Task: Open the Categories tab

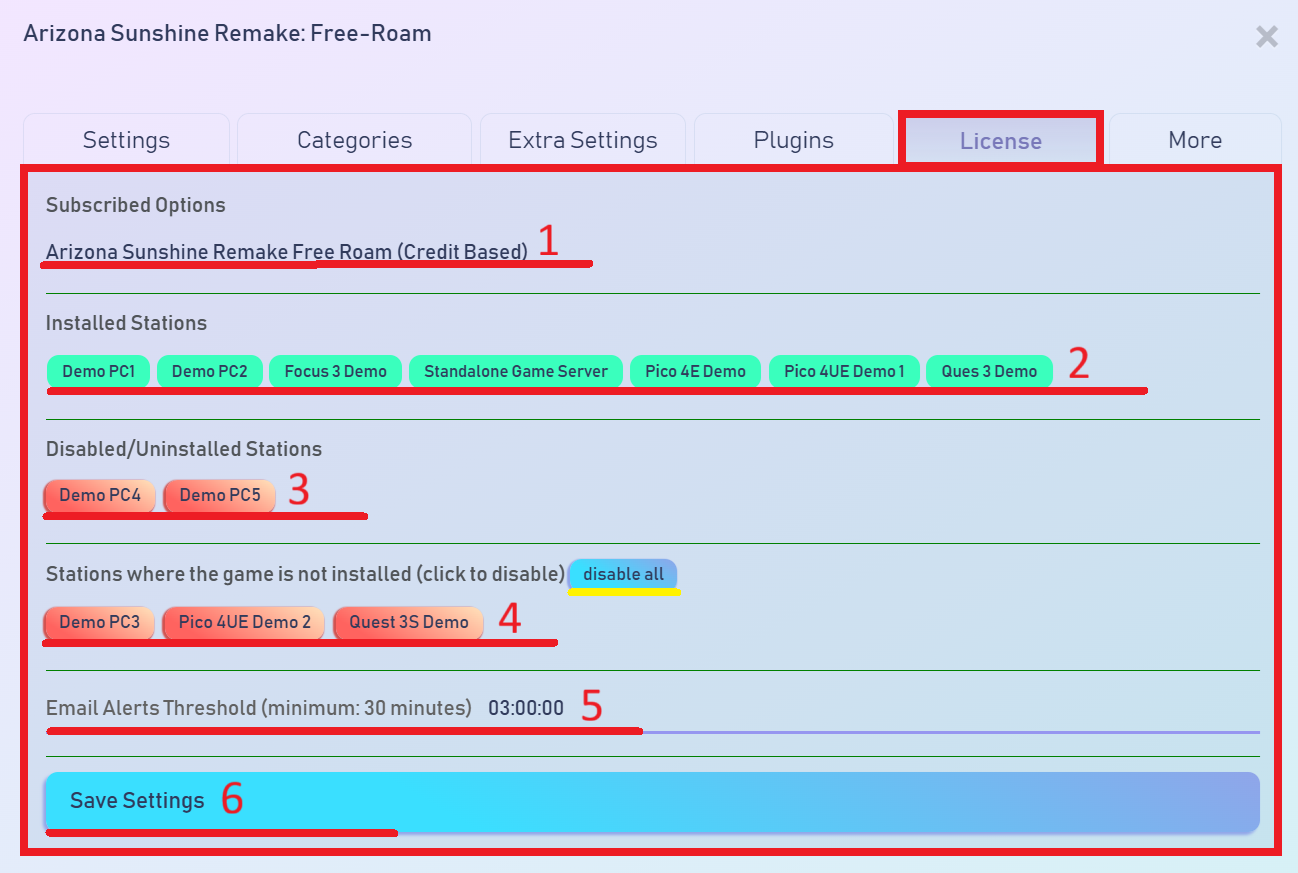Action: click(354, 140)
